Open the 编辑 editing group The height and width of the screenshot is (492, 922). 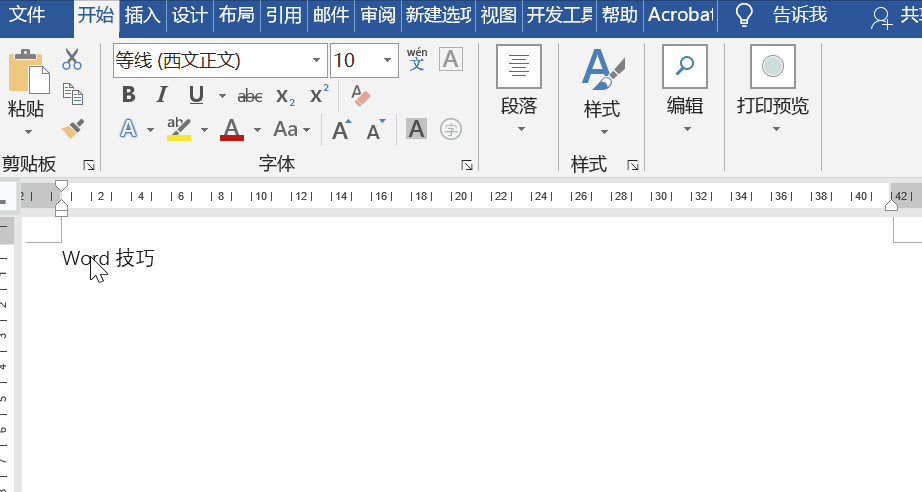685,90
